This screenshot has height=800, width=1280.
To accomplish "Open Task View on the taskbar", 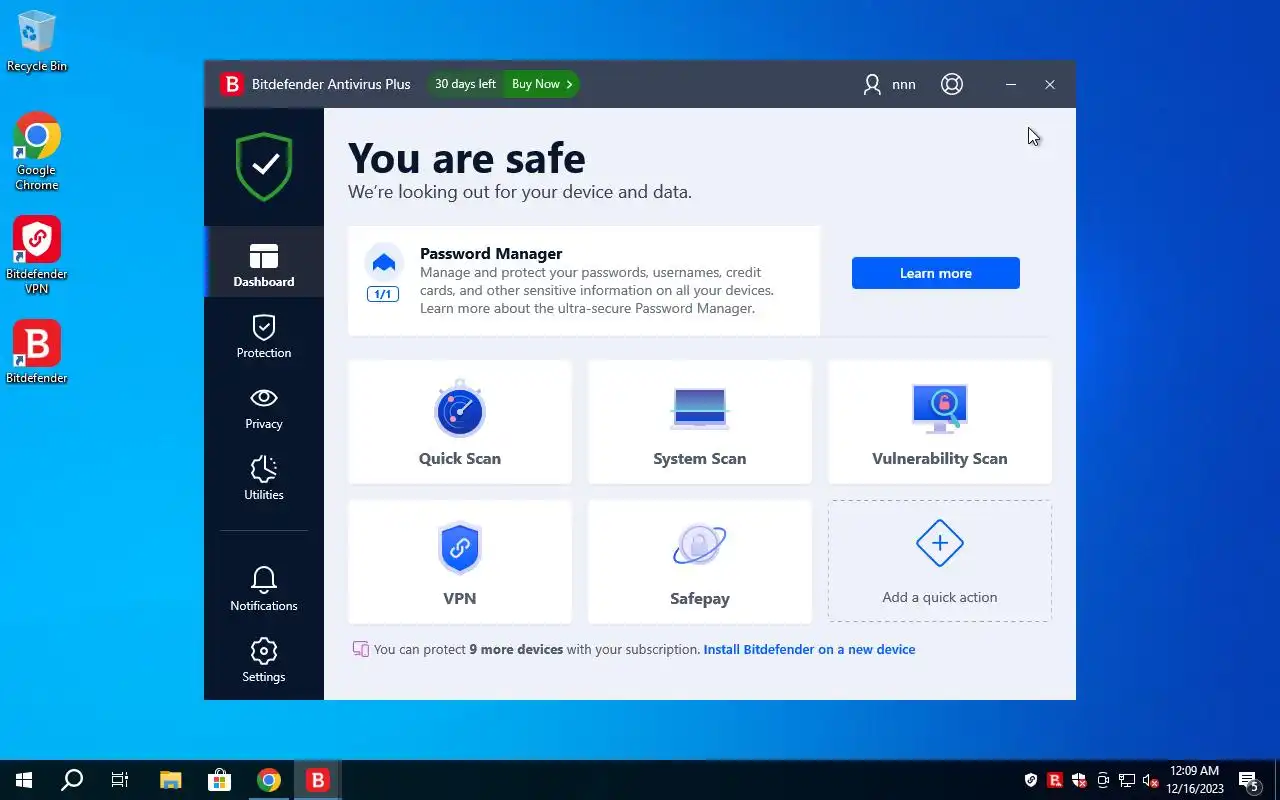I will [120, 780].
